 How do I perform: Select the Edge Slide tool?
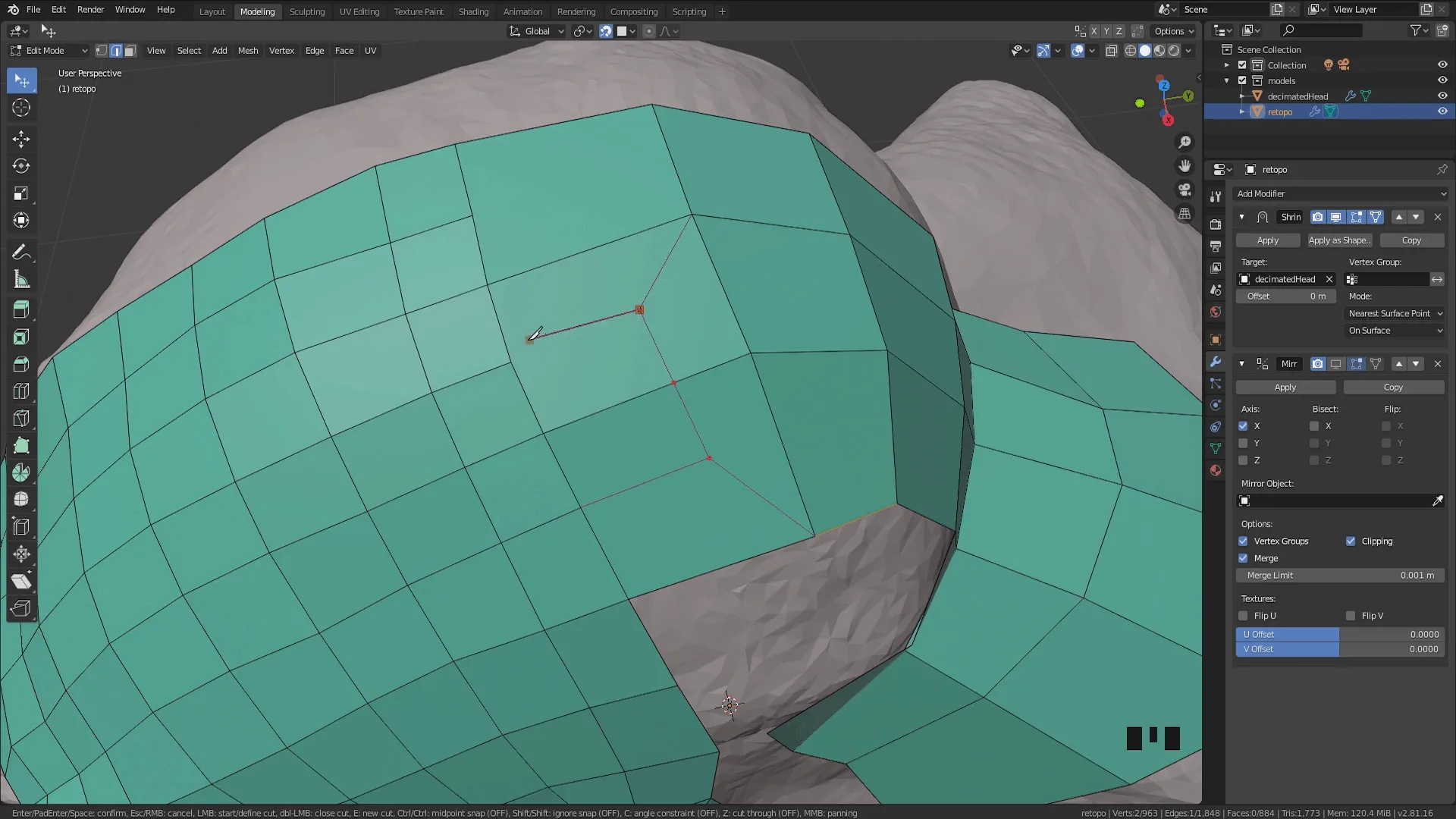[21, 527]
